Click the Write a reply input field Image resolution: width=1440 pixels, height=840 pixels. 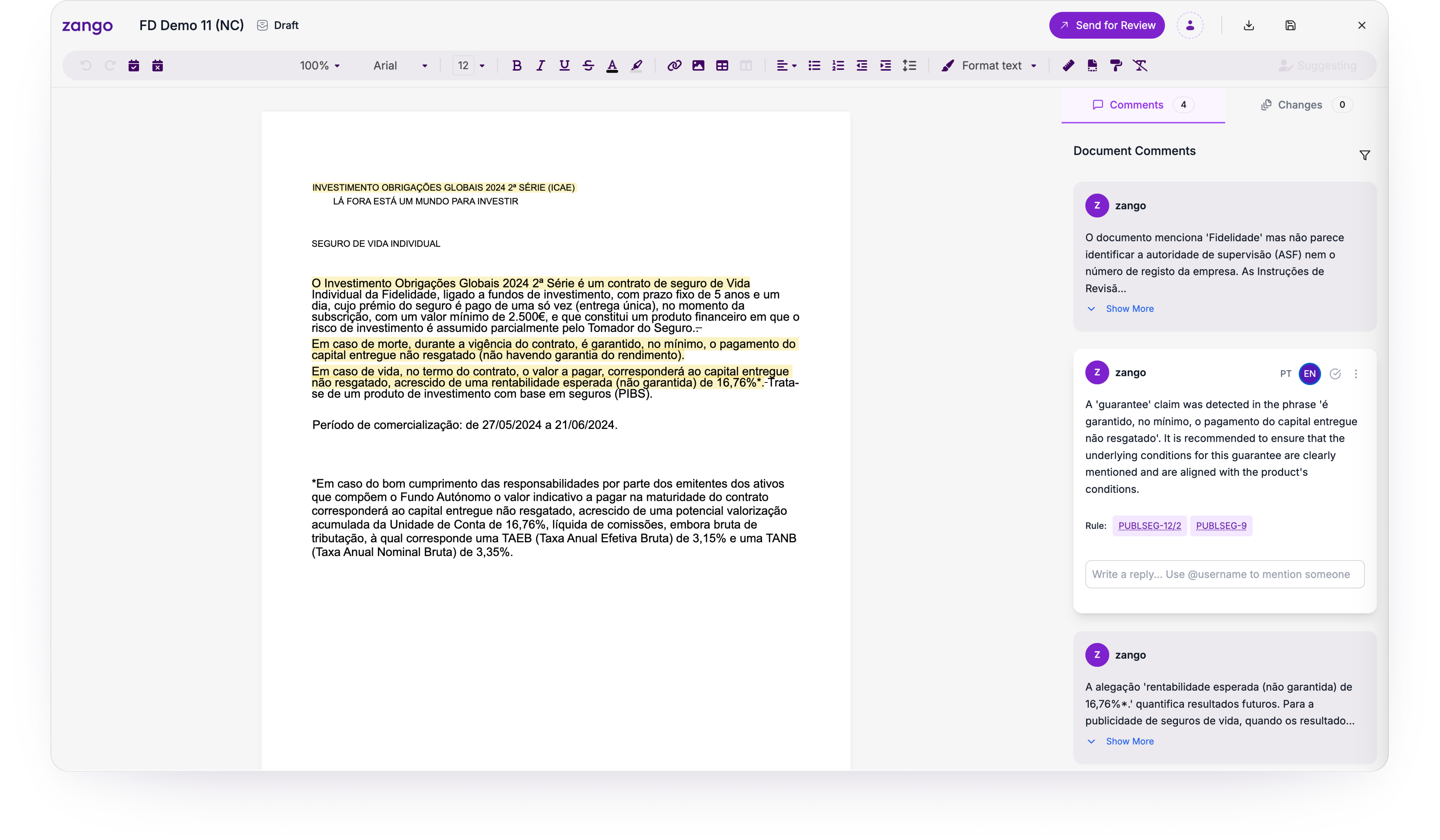pos(1225,574)
